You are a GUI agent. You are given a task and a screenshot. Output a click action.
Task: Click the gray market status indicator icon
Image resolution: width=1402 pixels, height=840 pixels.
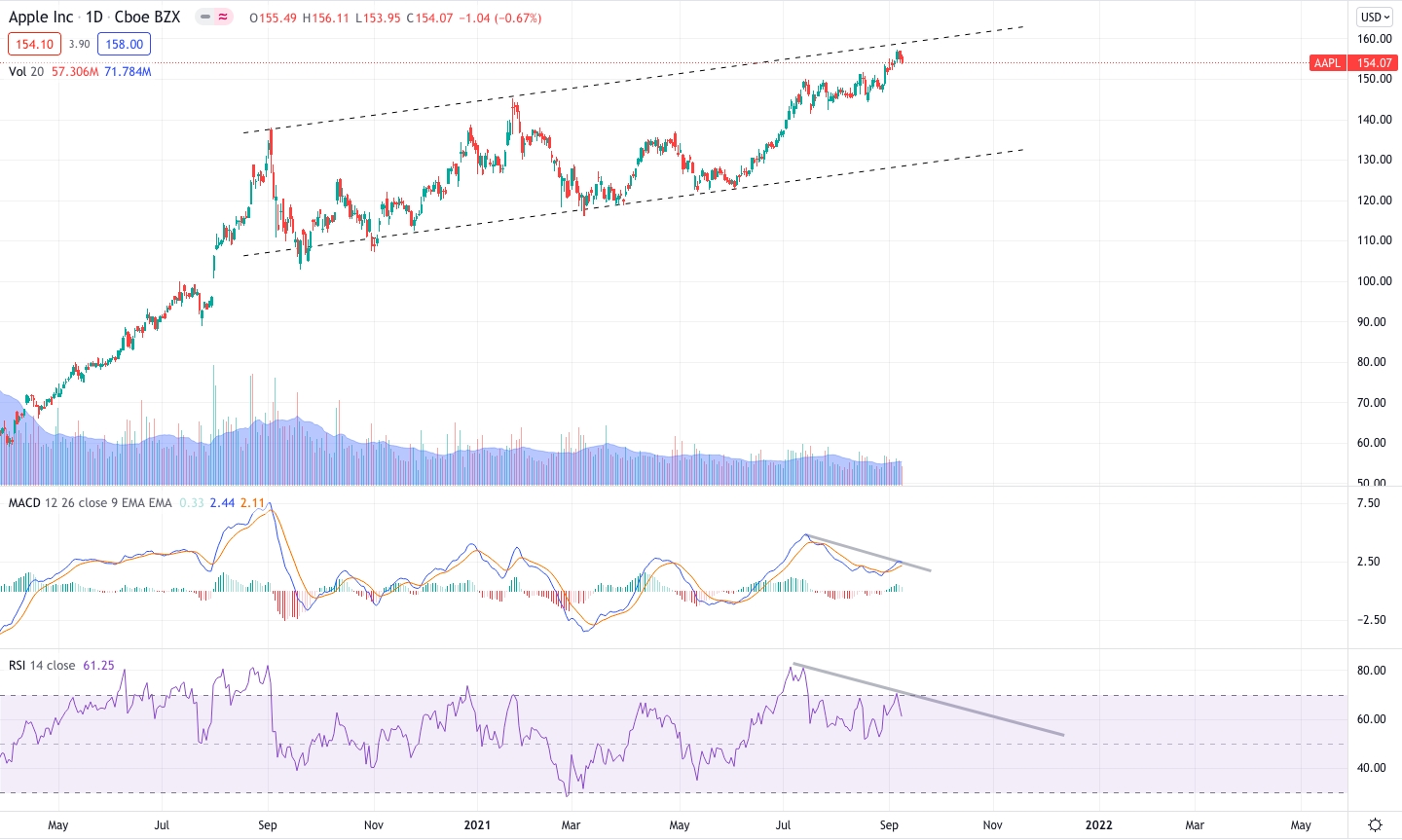point(204,18)
